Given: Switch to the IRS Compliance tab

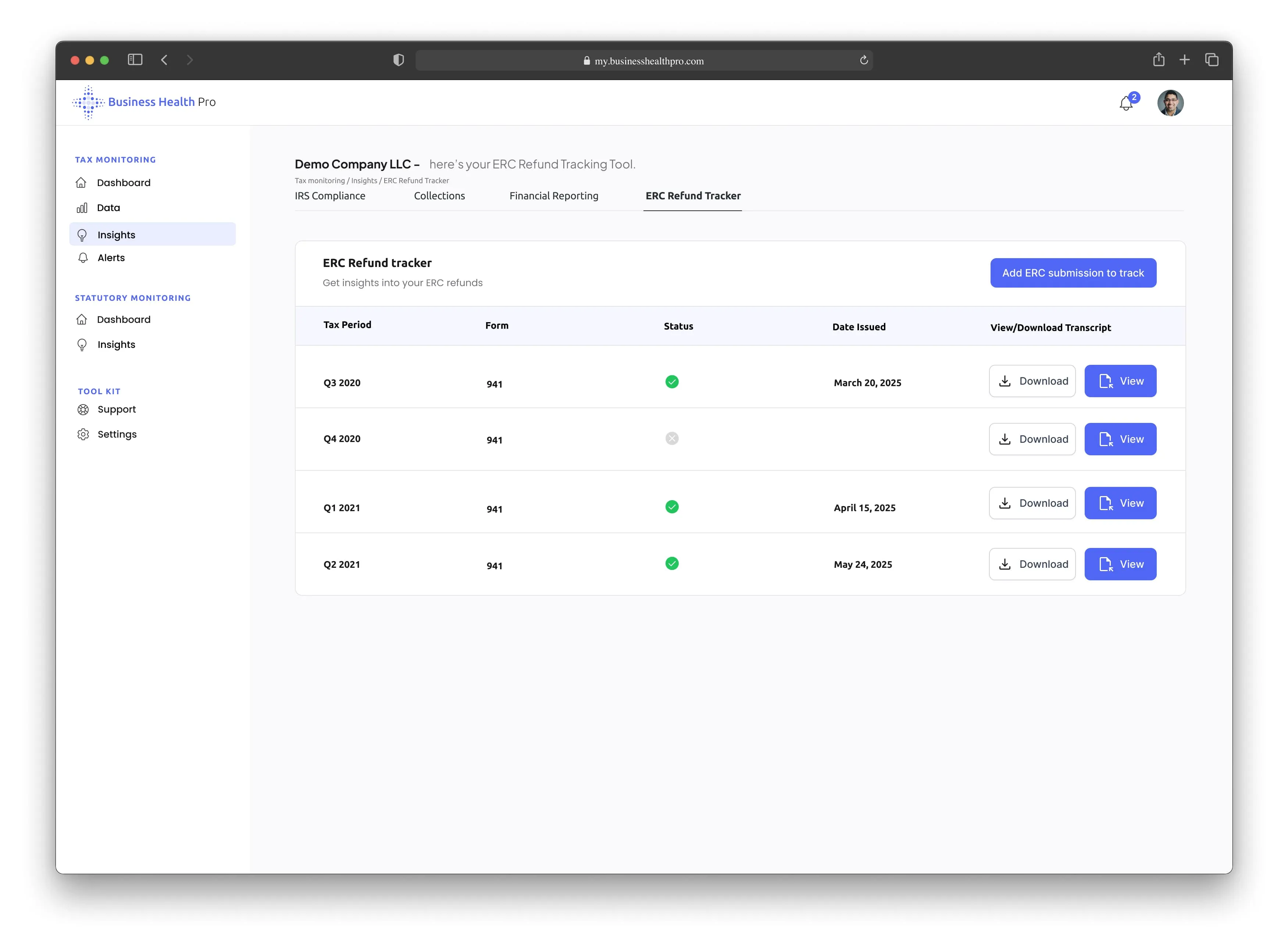Looking at the screenshot, I should click(x=329, y=196).
